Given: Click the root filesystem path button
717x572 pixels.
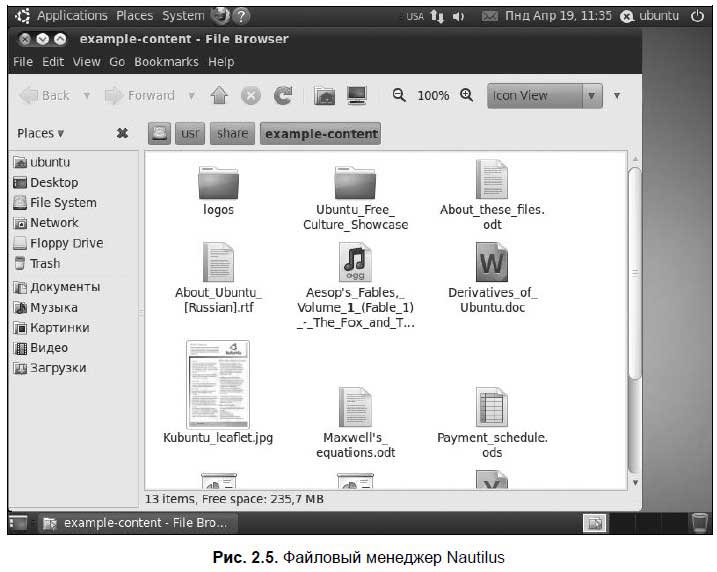Looking at the screenshot, I should [159, 134].
